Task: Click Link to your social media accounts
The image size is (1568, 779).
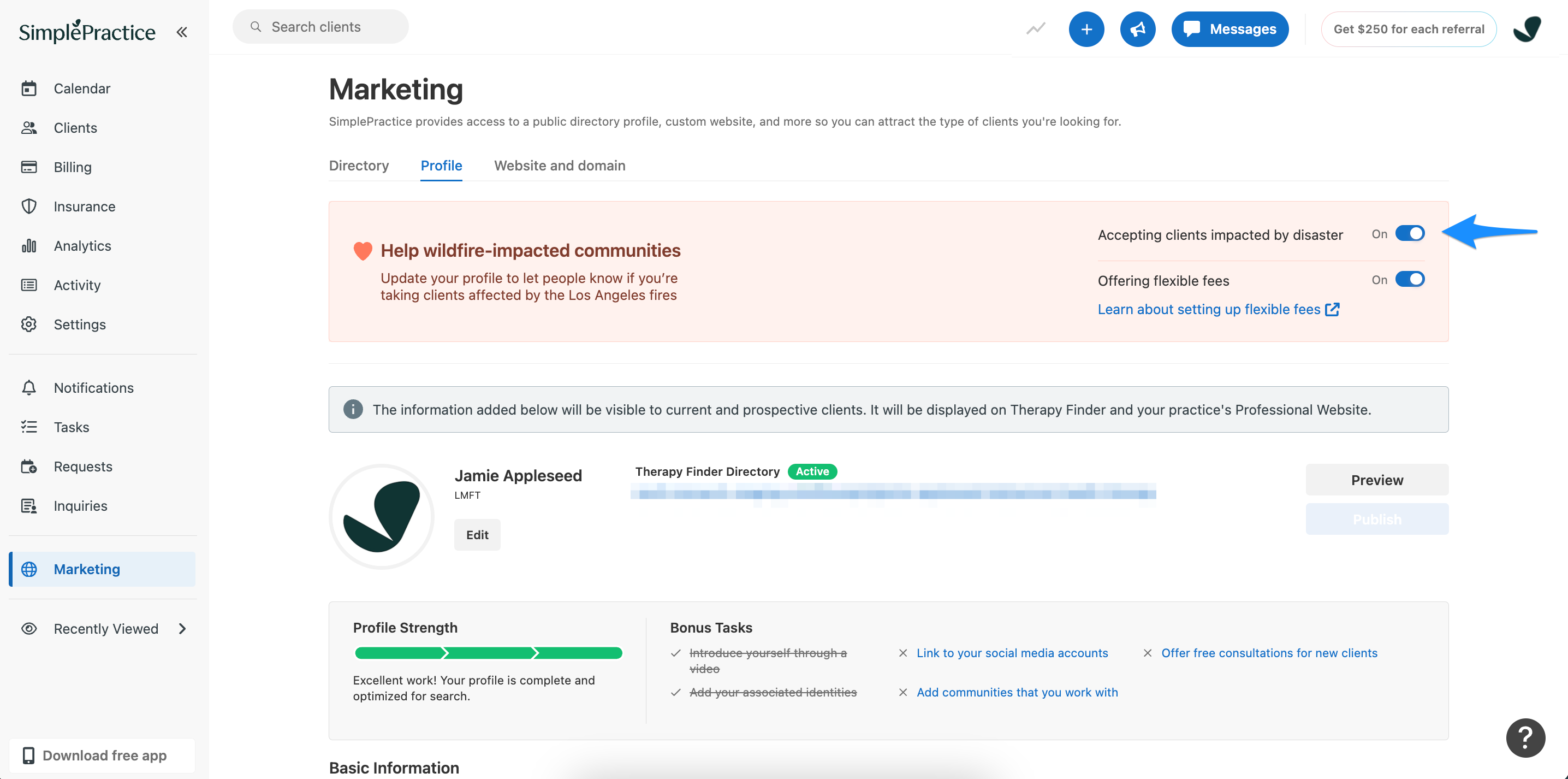Action: 1012,653
